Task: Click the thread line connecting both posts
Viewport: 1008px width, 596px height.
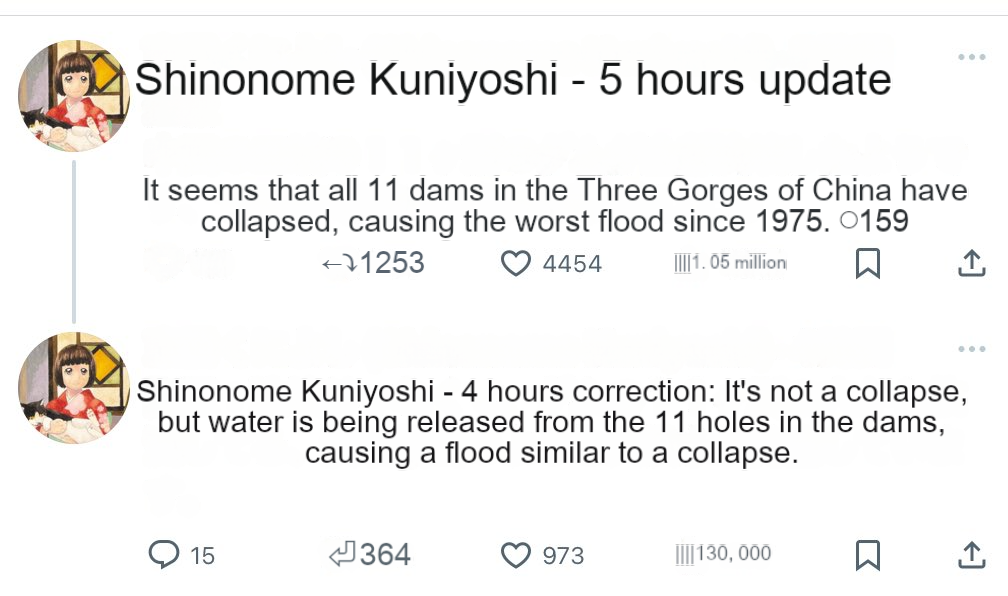Action: (74, 240)
